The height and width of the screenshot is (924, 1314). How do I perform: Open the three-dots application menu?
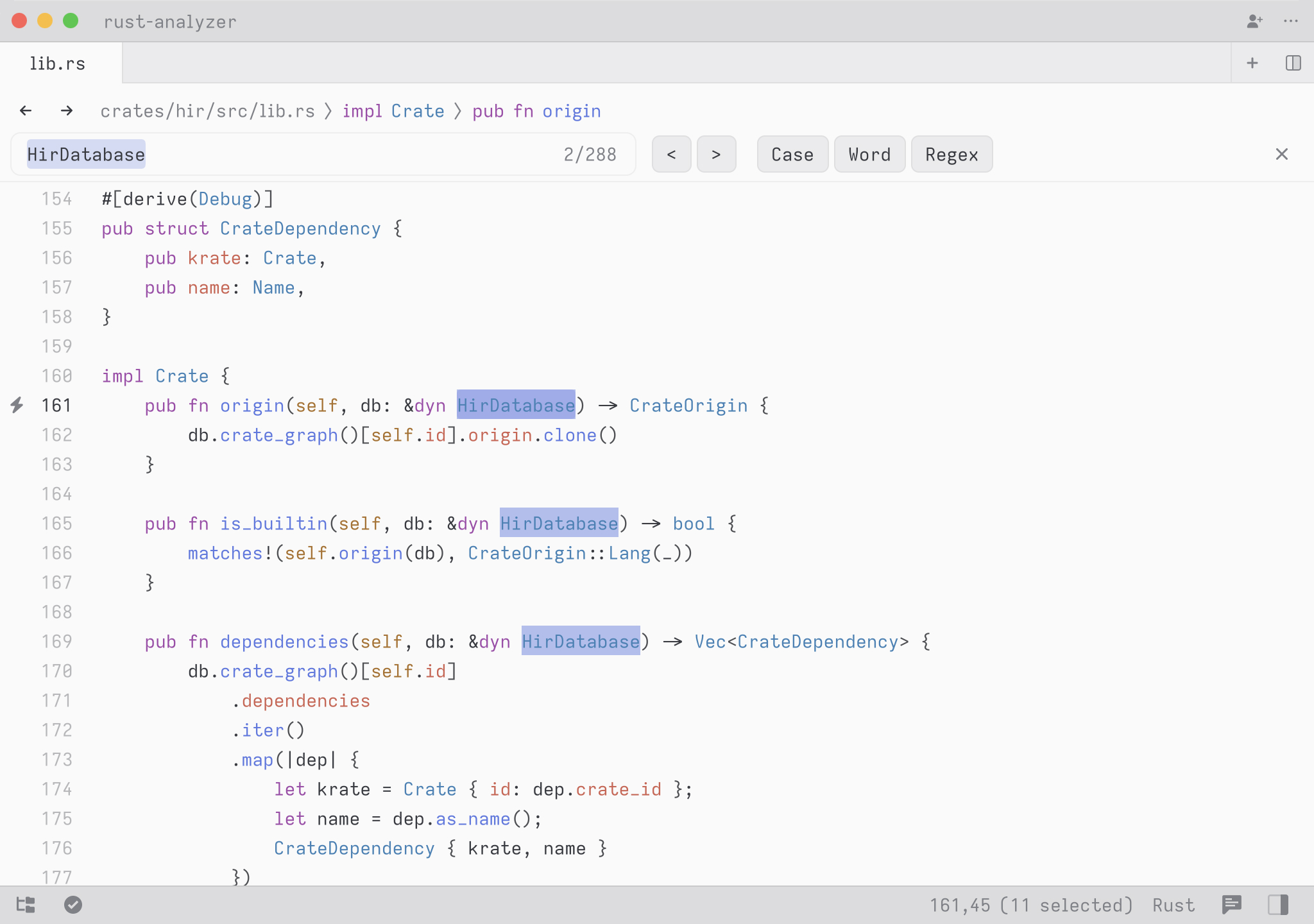point(1291,21)
